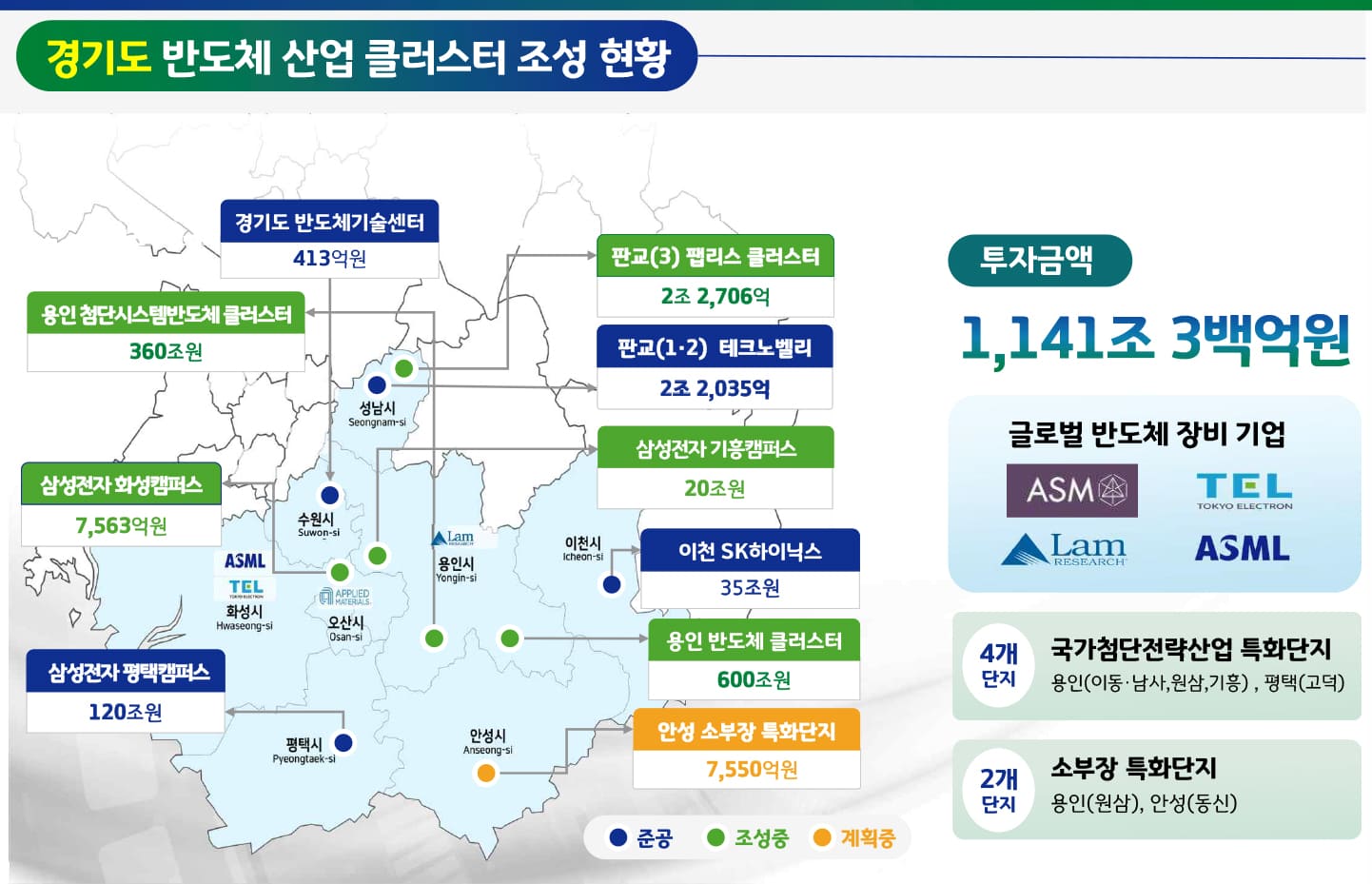Image resolution: width=1372 pixels, height=884 pixels.
Task: Select the 성남시 Seongnam-si map label
Action: click(377, 414)
